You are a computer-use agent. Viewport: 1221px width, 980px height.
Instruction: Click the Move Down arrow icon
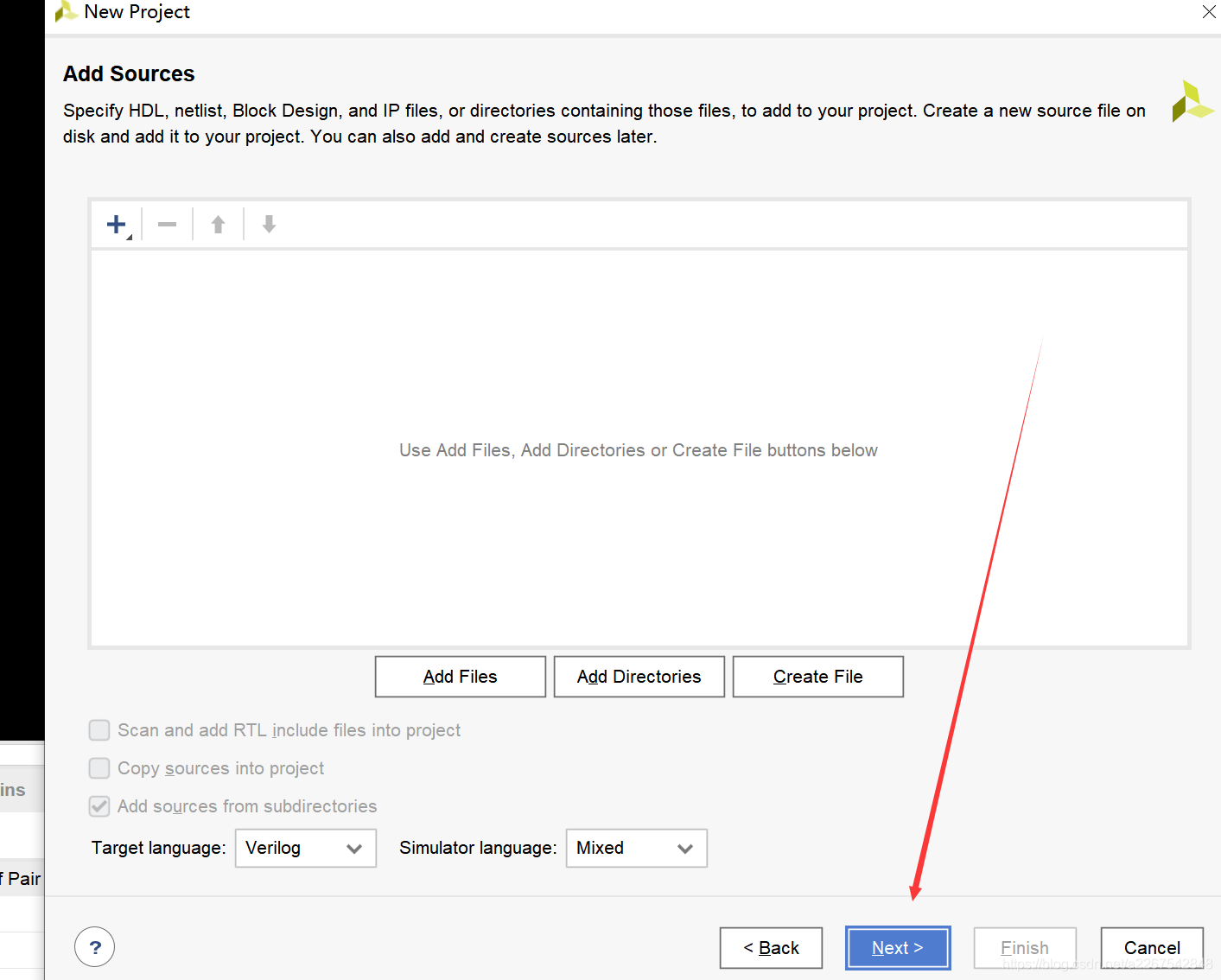[x=269, y=225]
